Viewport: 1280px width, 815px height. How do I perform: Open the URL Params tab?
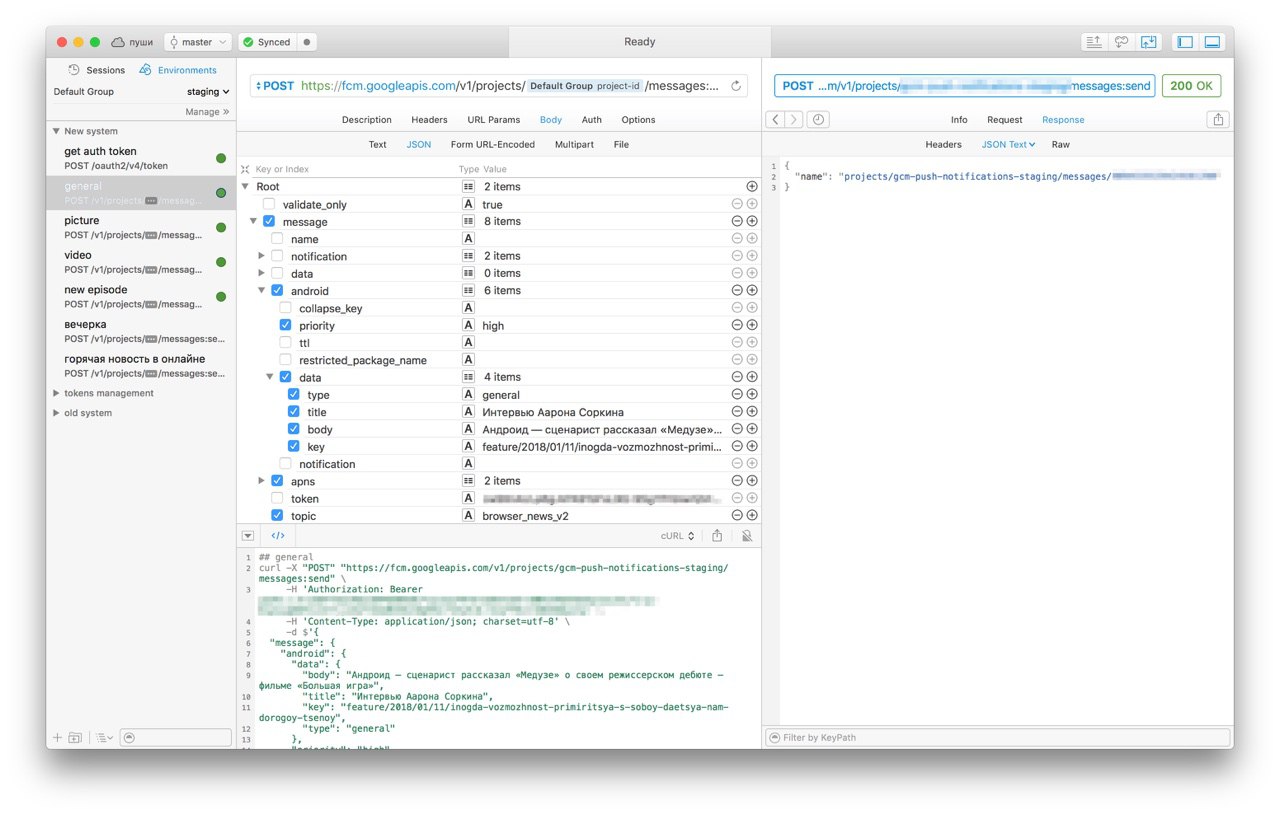click(x=493, y=120)
